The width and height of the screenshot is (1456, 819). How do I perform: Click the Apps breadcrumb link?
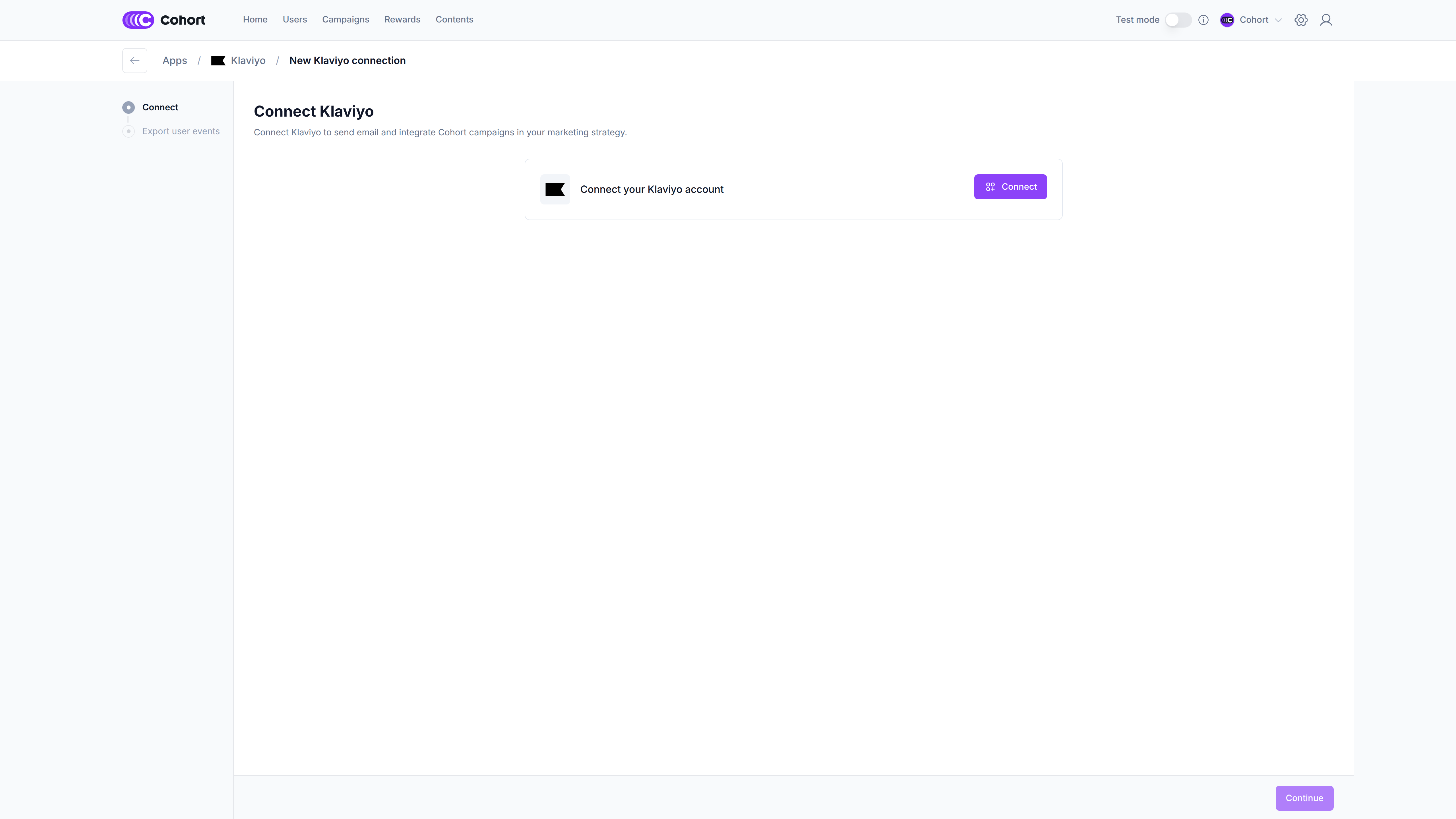174,61
